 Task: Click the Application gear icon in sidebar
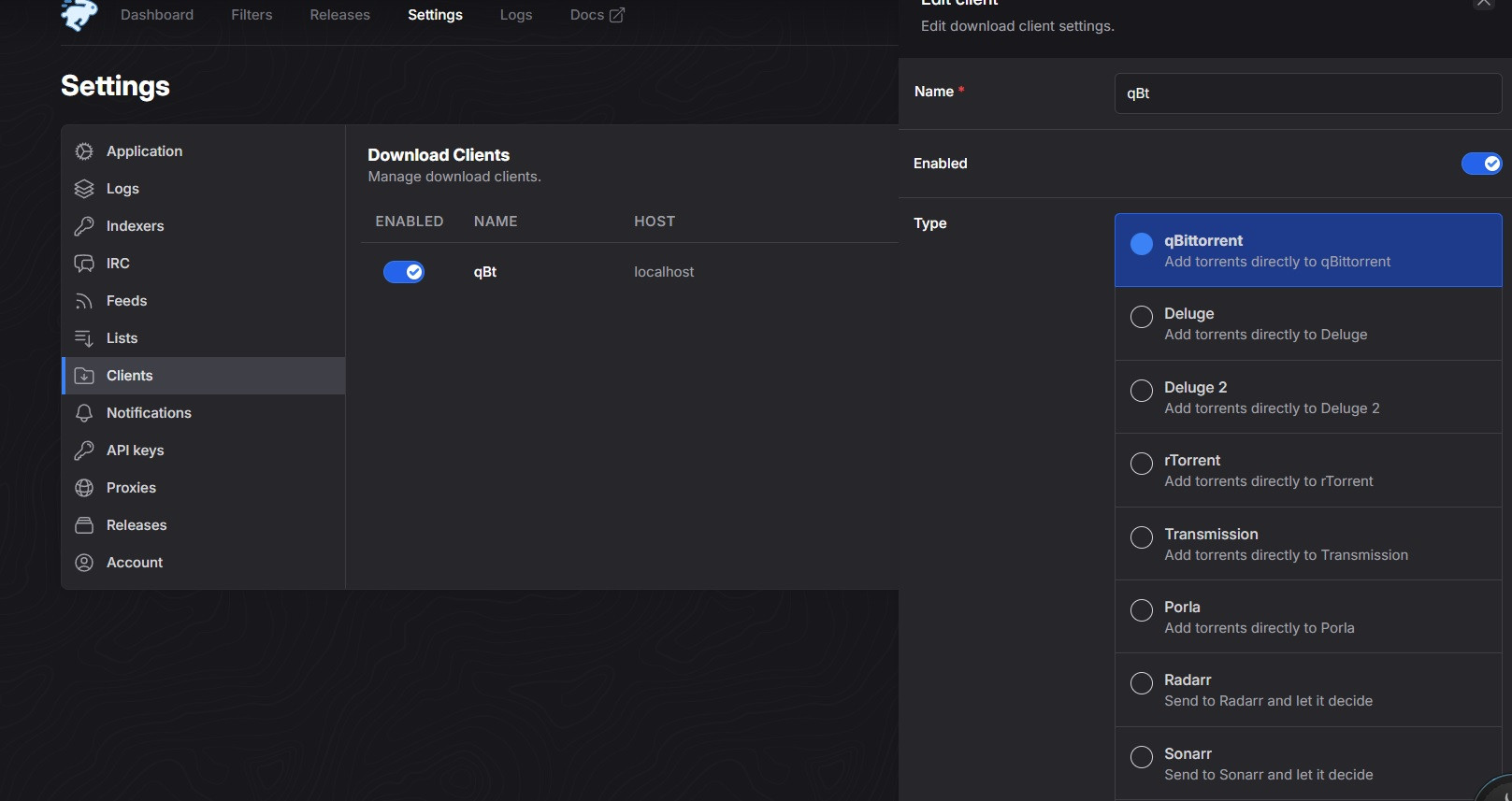(x=84, y=151)
